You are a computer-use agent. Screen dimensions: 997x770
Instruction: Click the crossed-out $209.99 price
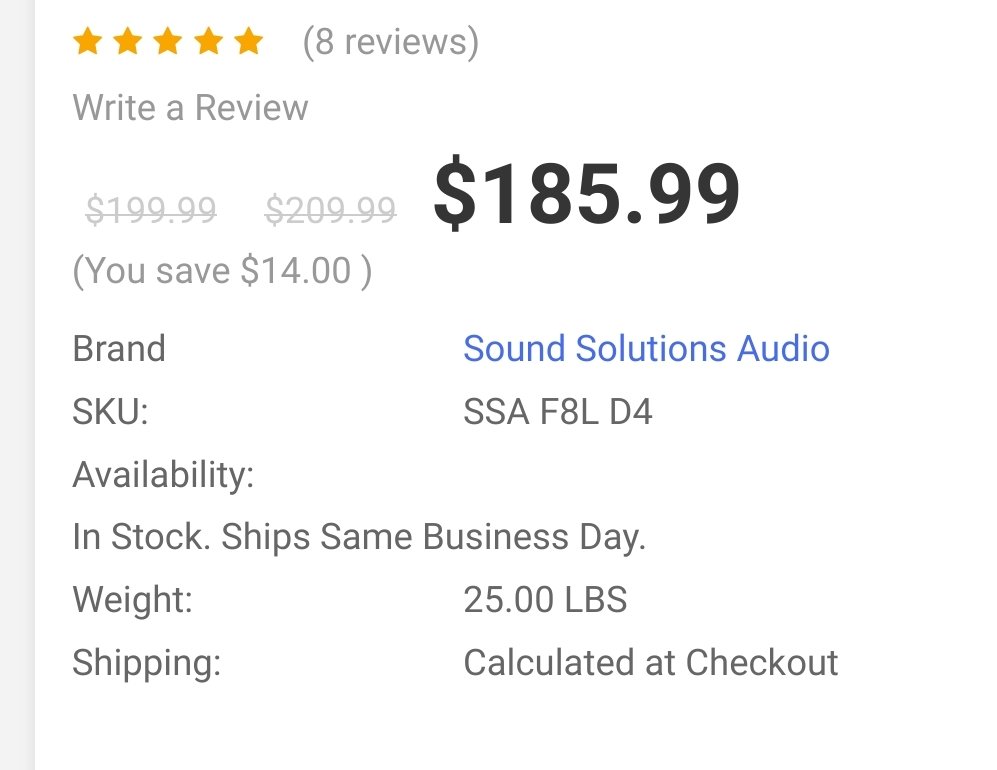pyautogui.click(x=330, y=210)
